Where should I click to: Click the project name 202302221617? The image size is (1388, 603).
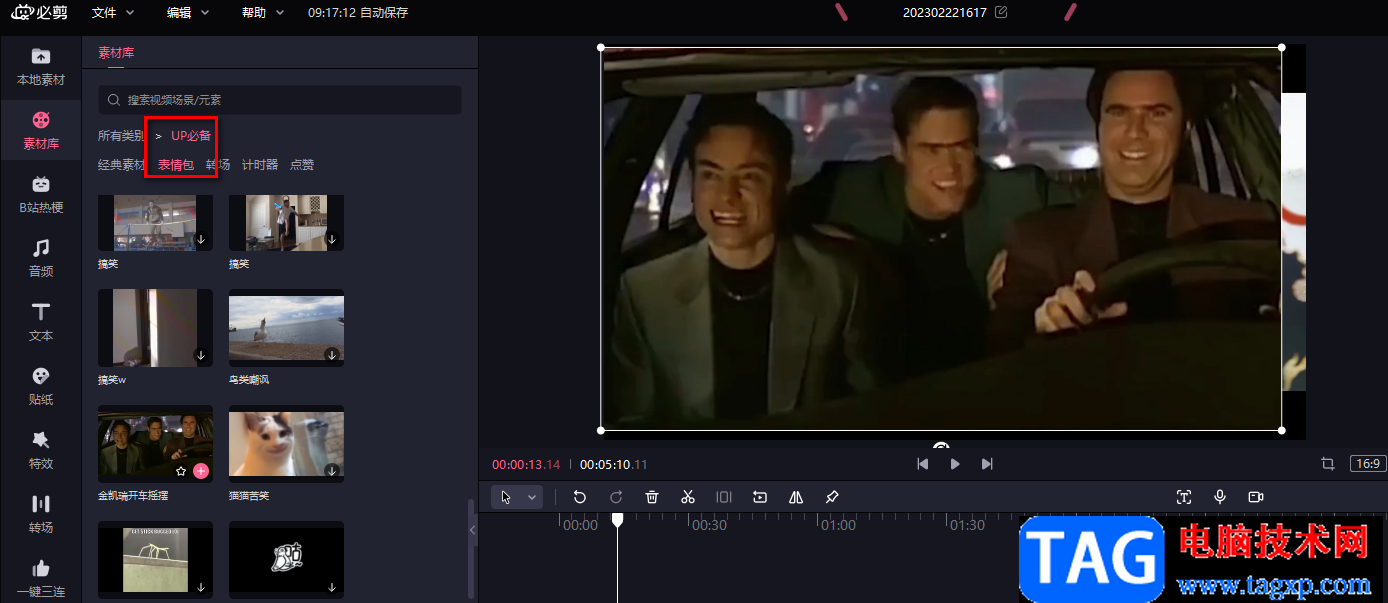click(x=945, y=12)
